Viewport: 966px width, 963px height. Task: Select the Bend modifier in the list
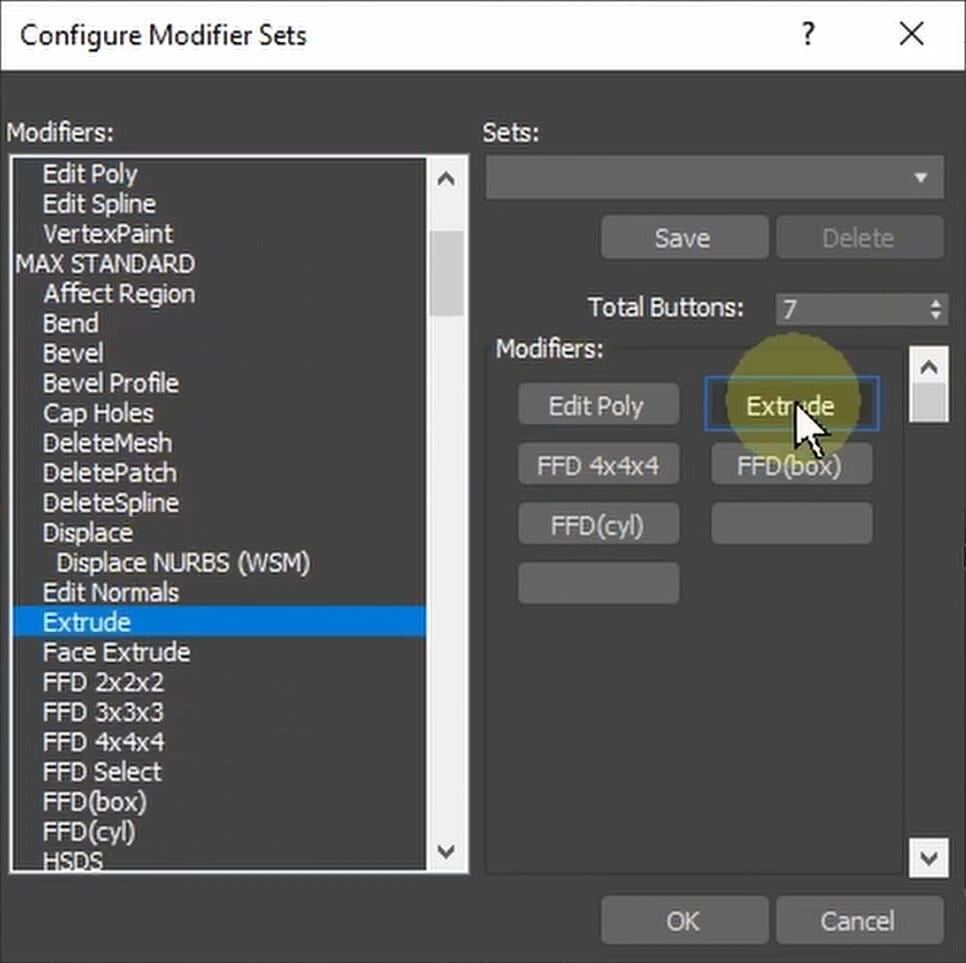(70, 323)
